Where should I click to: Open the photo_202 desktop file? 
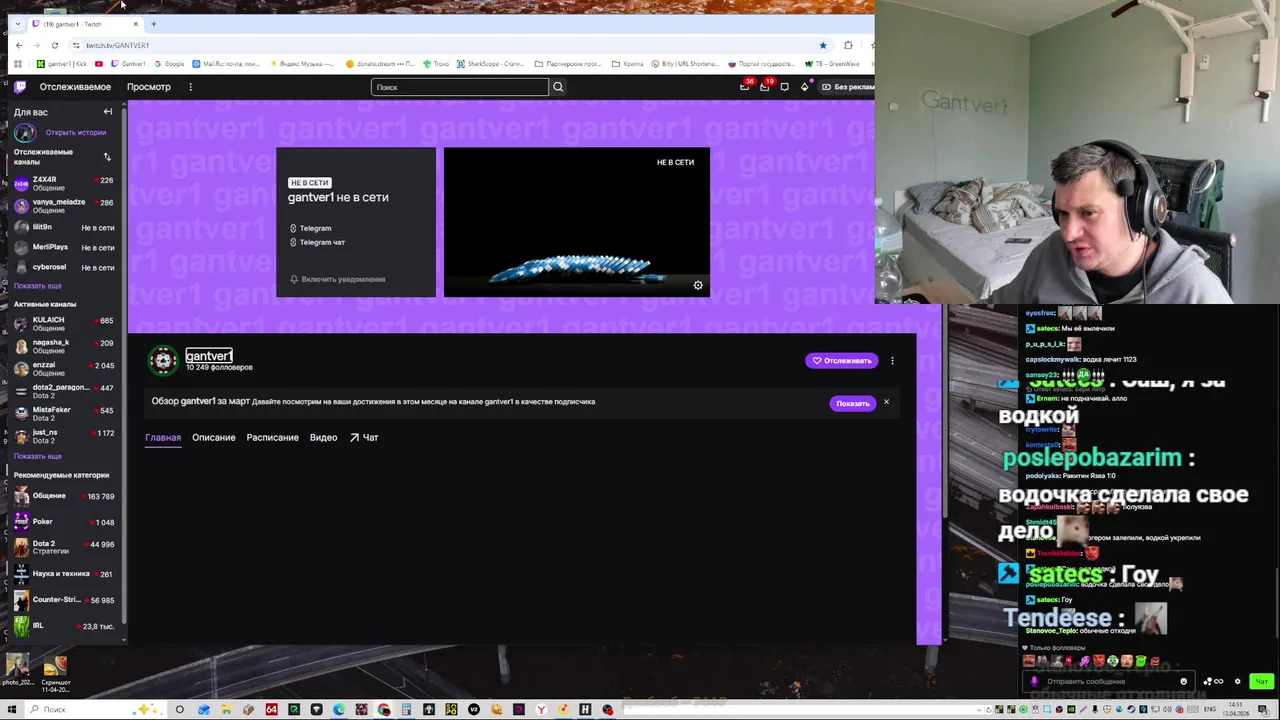tap(17, 670)
